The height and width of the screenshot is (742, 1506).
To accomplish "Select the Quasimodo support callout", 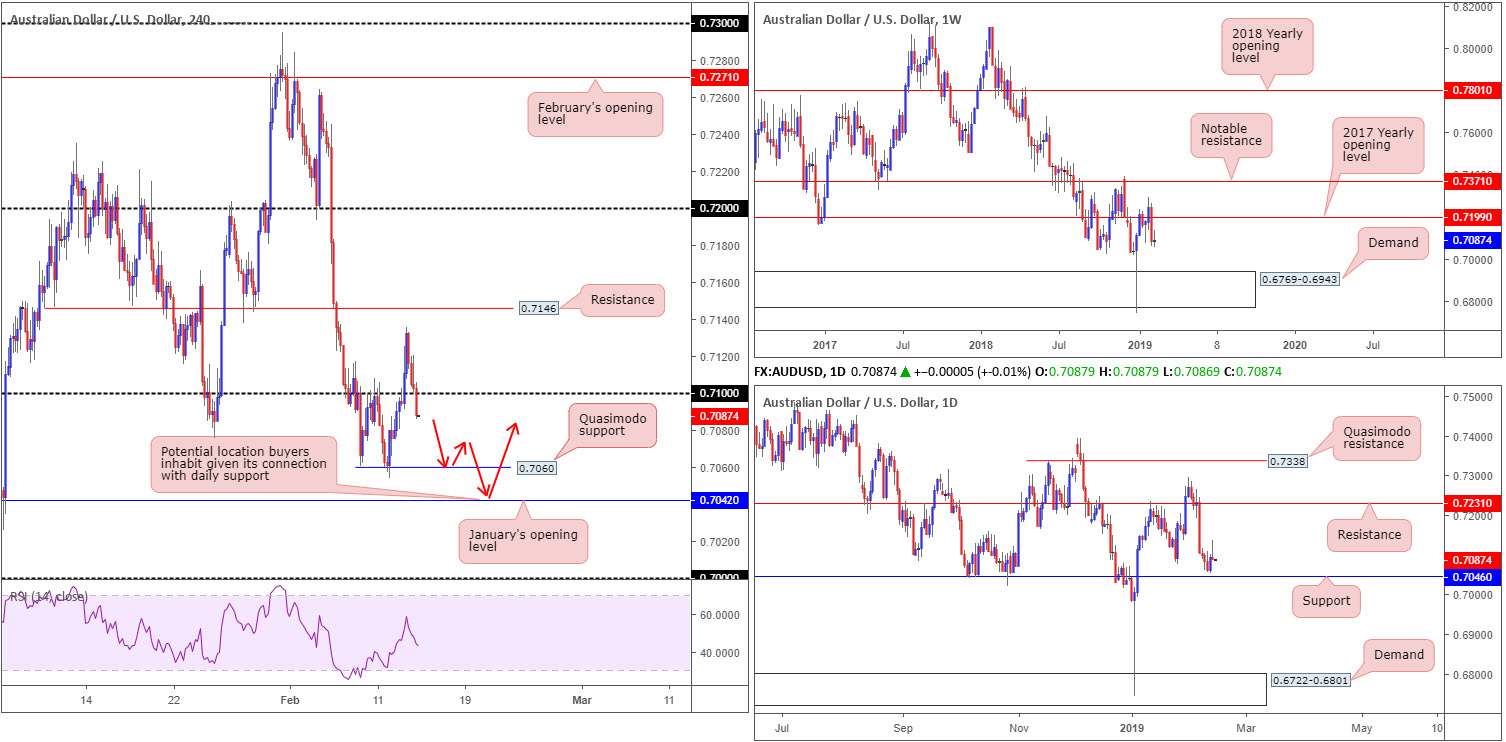I will (609, 425).
